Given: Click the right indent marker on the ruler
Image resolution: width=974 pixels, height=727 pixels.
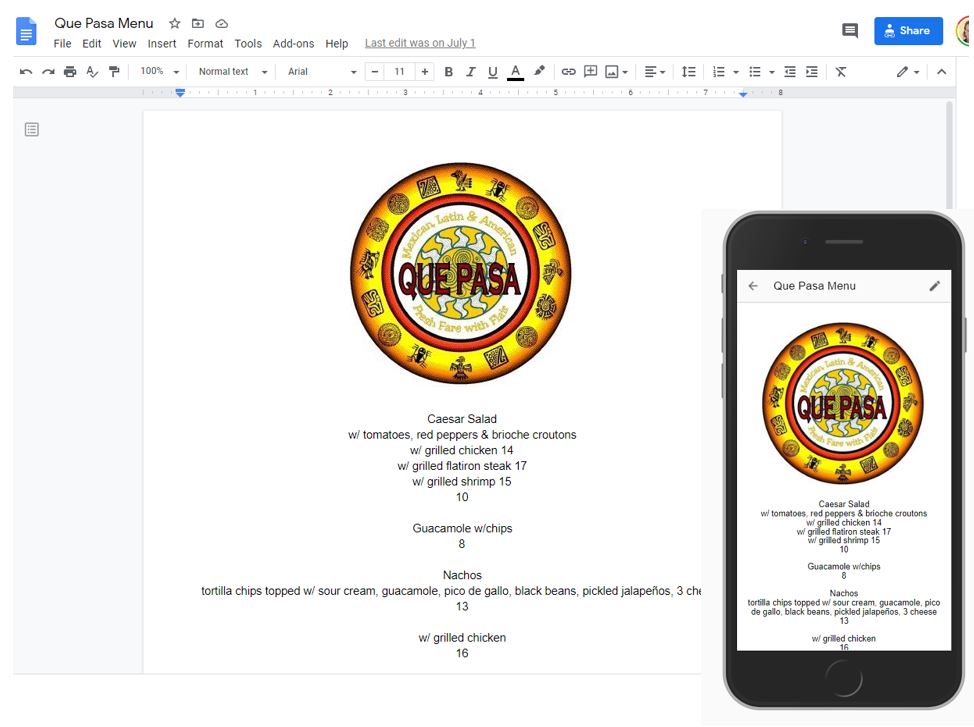Looking at the screenshot, I should click(x=743, y=94).
